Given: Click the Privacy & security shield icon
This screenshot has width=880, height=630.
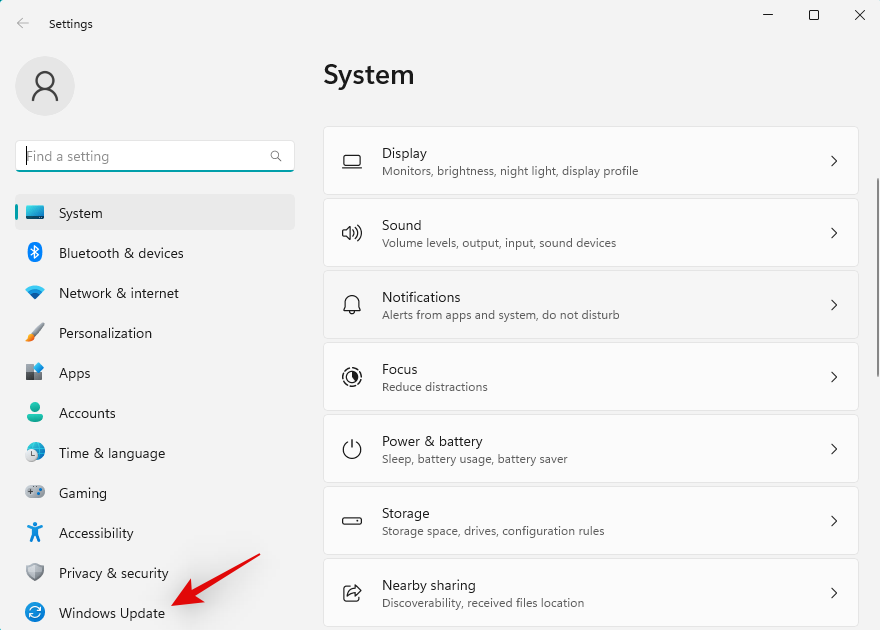Looking at the screenshot, I should pos(35,572).
